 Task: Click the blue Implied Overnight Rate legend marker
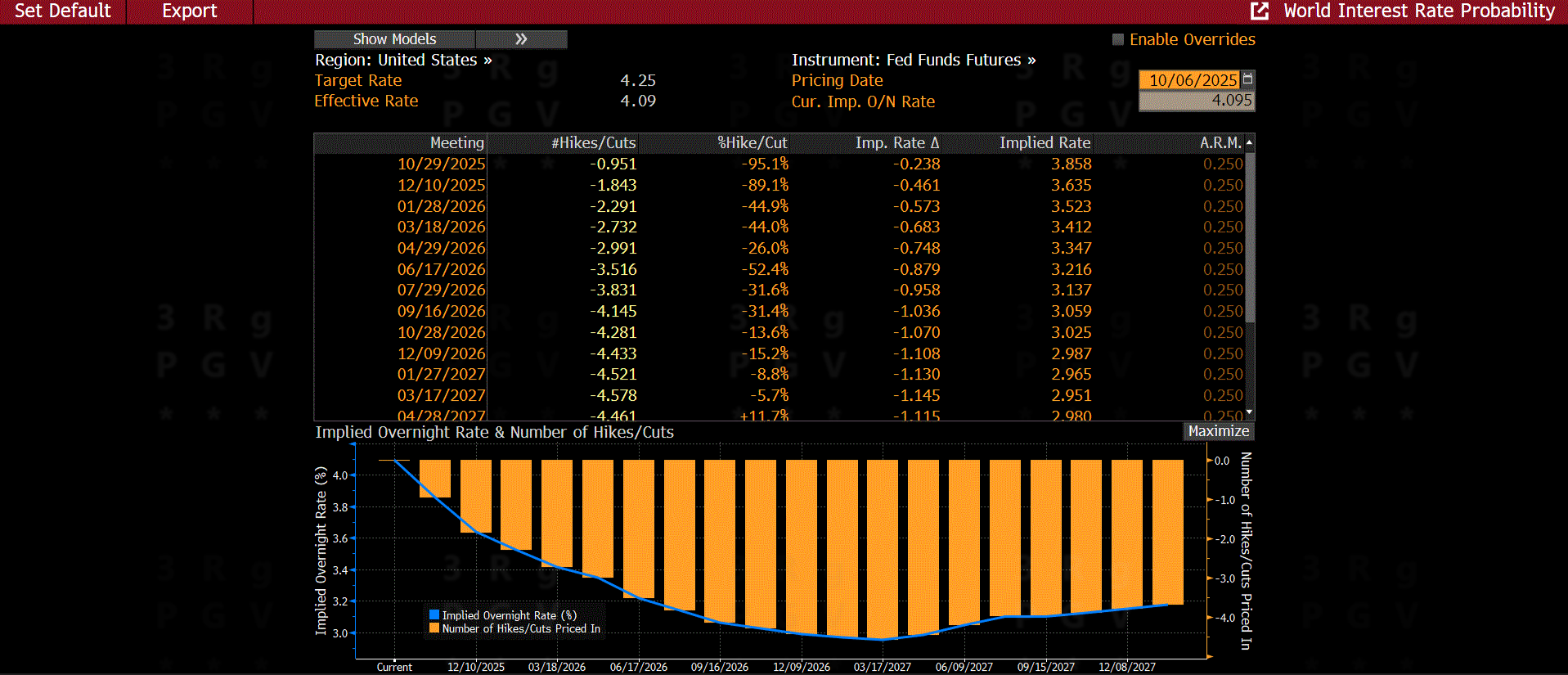(x=434, y=614)
